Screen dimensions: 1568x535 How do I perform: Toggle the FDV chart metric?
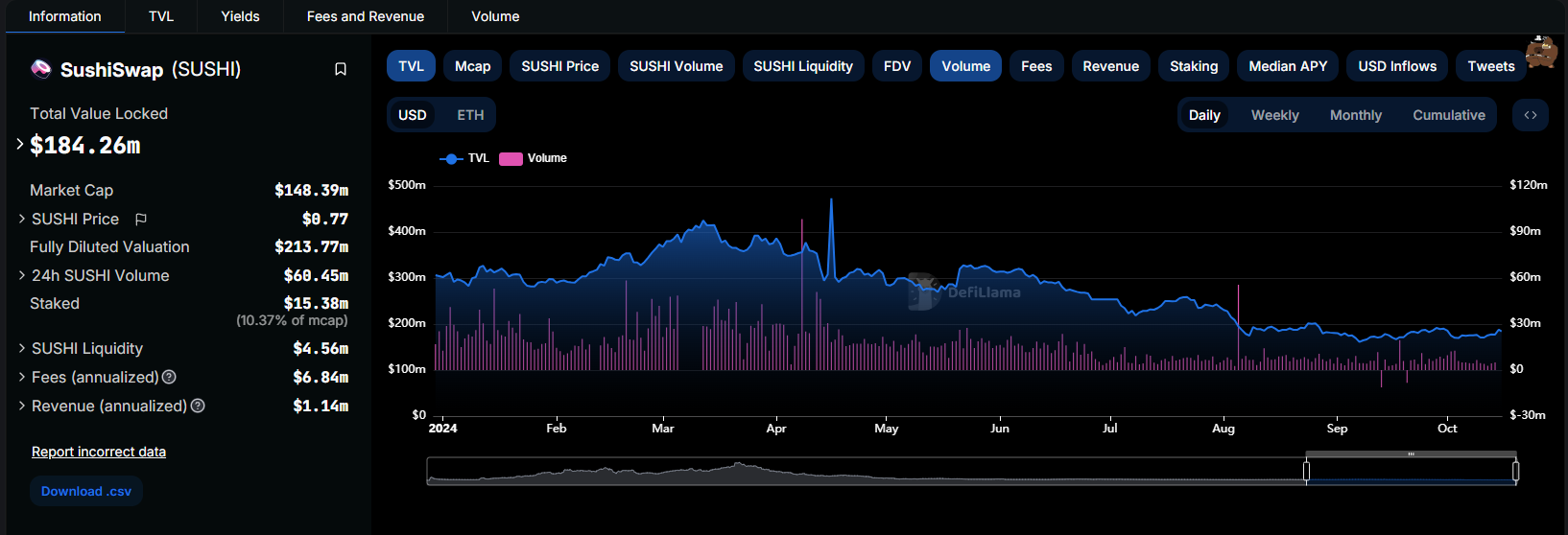tap(897, 66)
